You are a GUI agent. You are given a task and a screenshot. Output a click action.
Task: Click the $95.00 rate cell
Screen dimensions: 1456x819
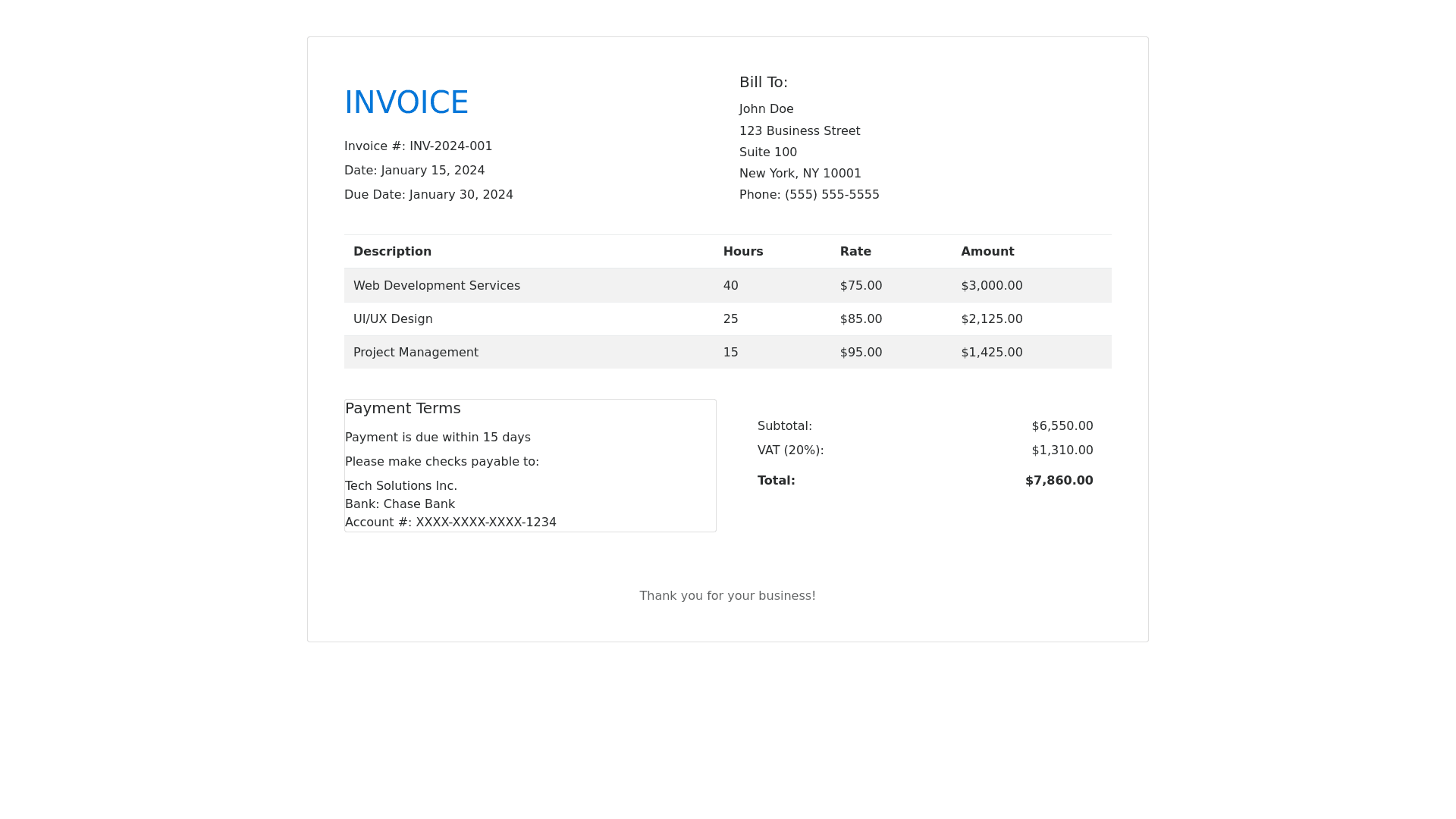pyautogui.click(x=861, y=353)
